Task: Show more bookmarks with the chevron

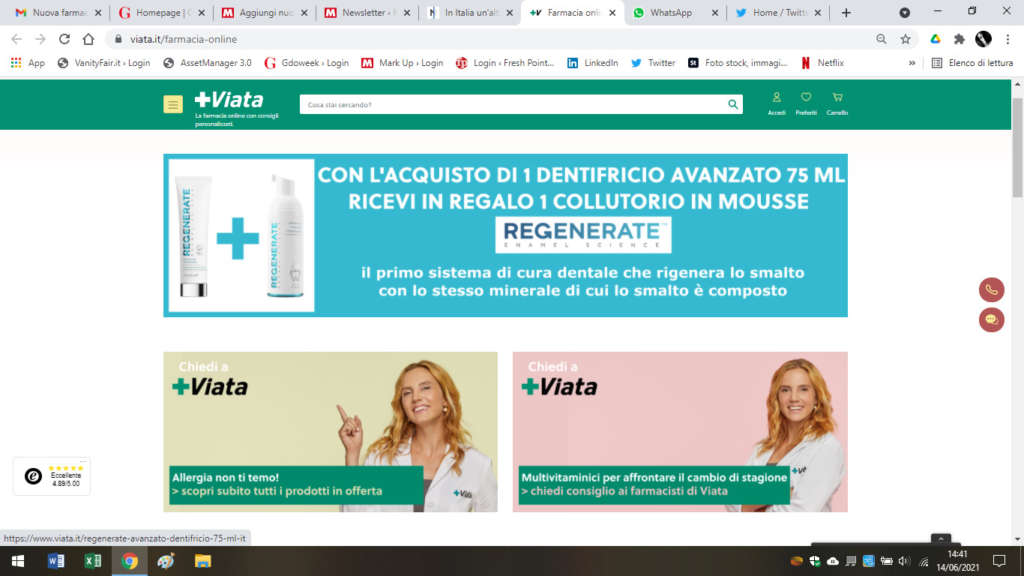Action: [912, 63]
